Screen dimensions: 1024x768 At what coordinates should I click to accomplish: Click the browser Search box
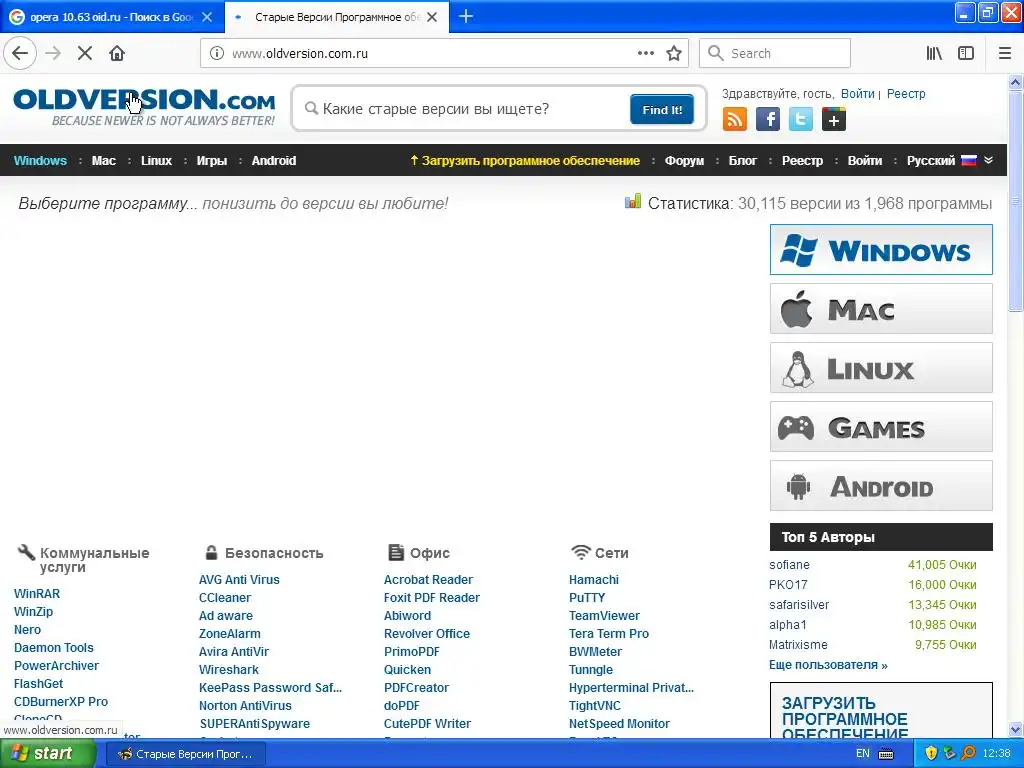[775, 54]
